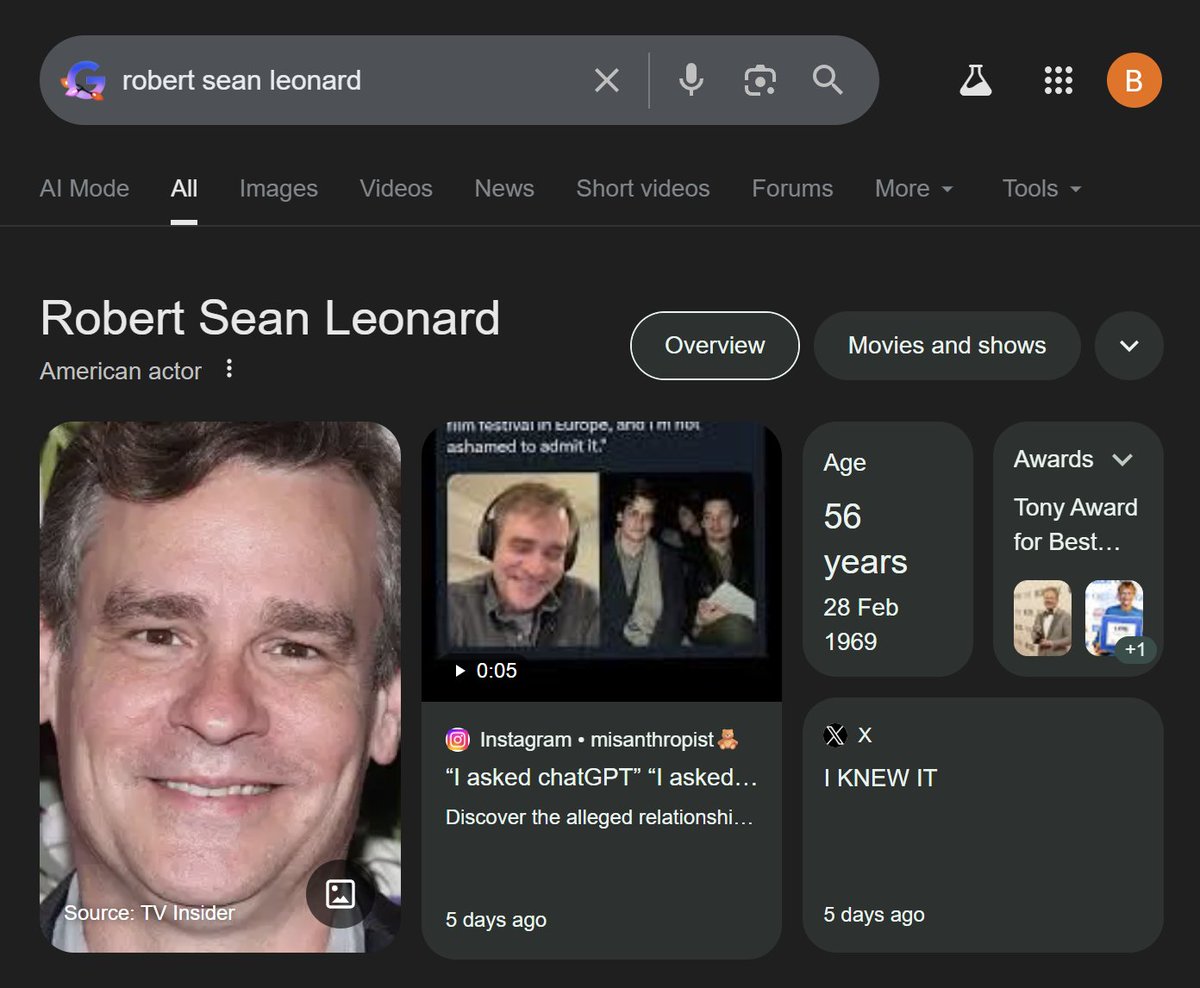Open the Forums tab
Image resolution: width=1200 pixels, height=988 pixels.
pyautogui.click(x=792, y=188)
